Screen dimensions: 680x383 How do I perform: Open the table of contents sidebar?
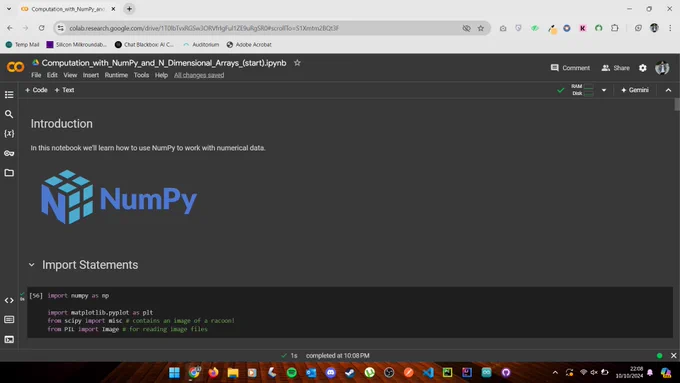(9, 95)
